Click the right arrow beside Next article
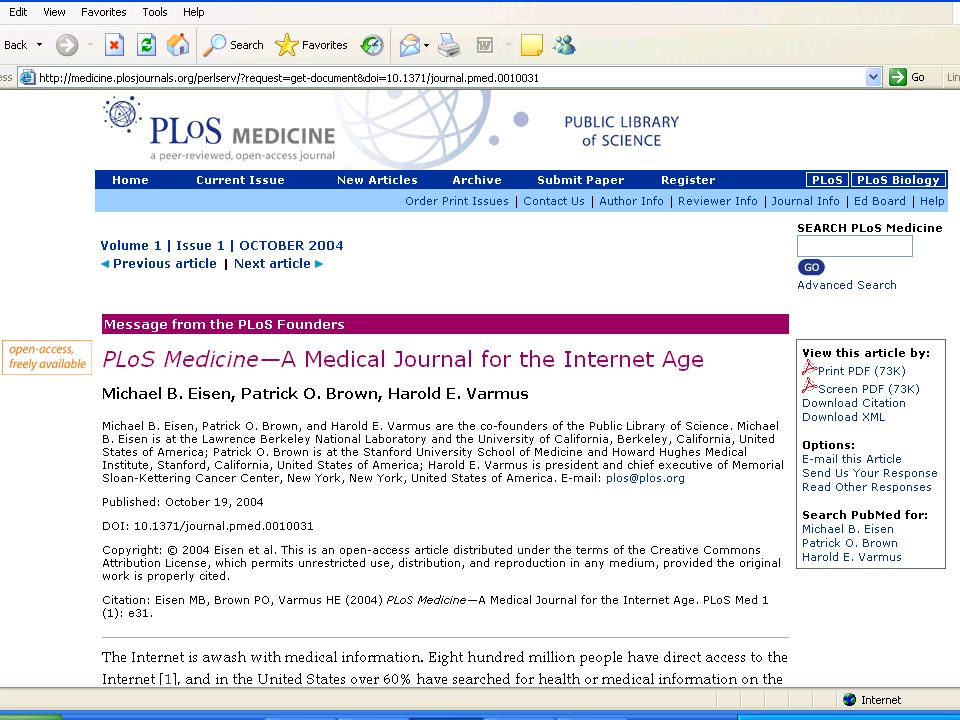 tap(319, 264)
